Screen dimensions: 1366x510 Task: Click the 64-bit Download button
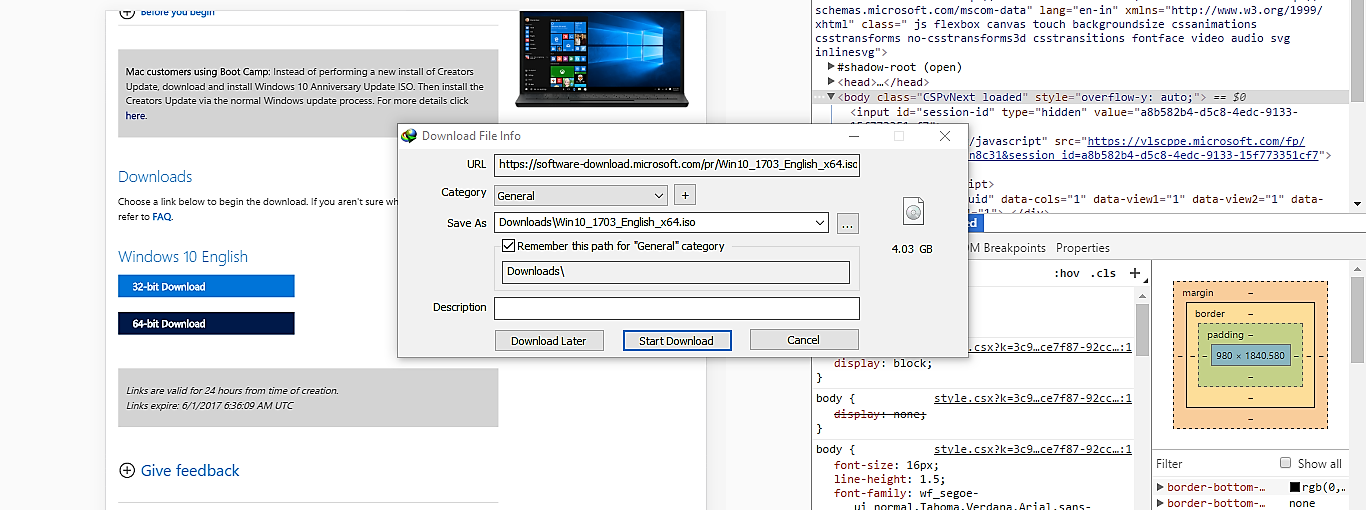(x=206, y=323)
